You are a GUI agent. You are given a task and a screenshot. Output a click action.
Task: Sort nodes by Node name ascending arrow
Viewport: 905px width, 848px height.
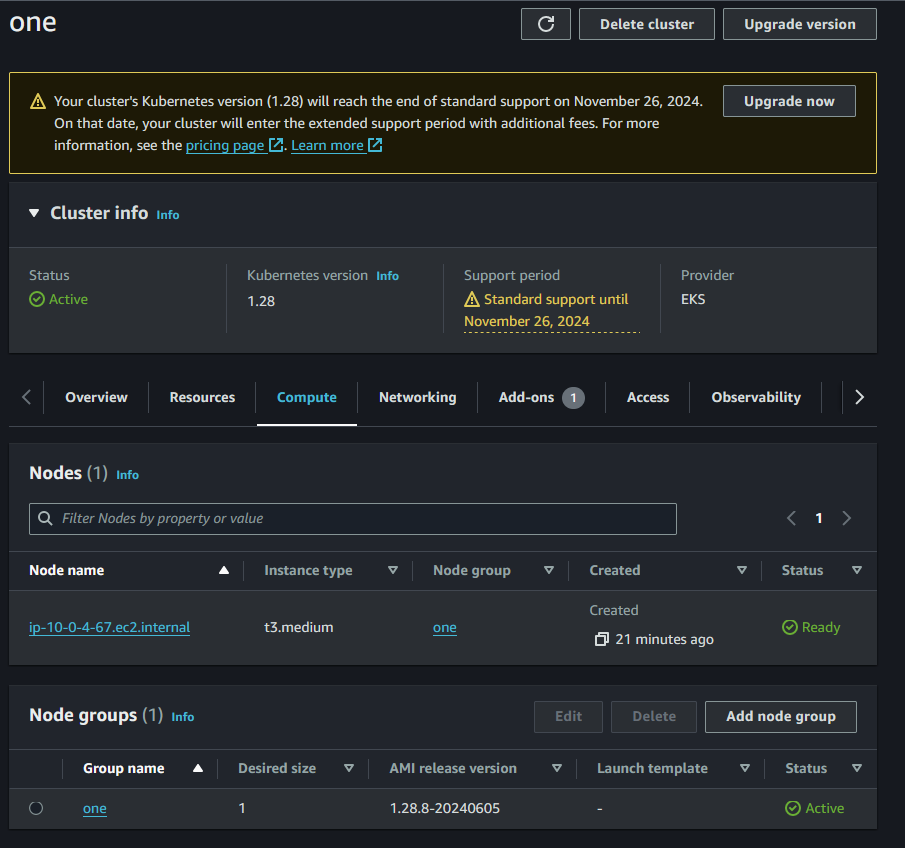point(224,571)
